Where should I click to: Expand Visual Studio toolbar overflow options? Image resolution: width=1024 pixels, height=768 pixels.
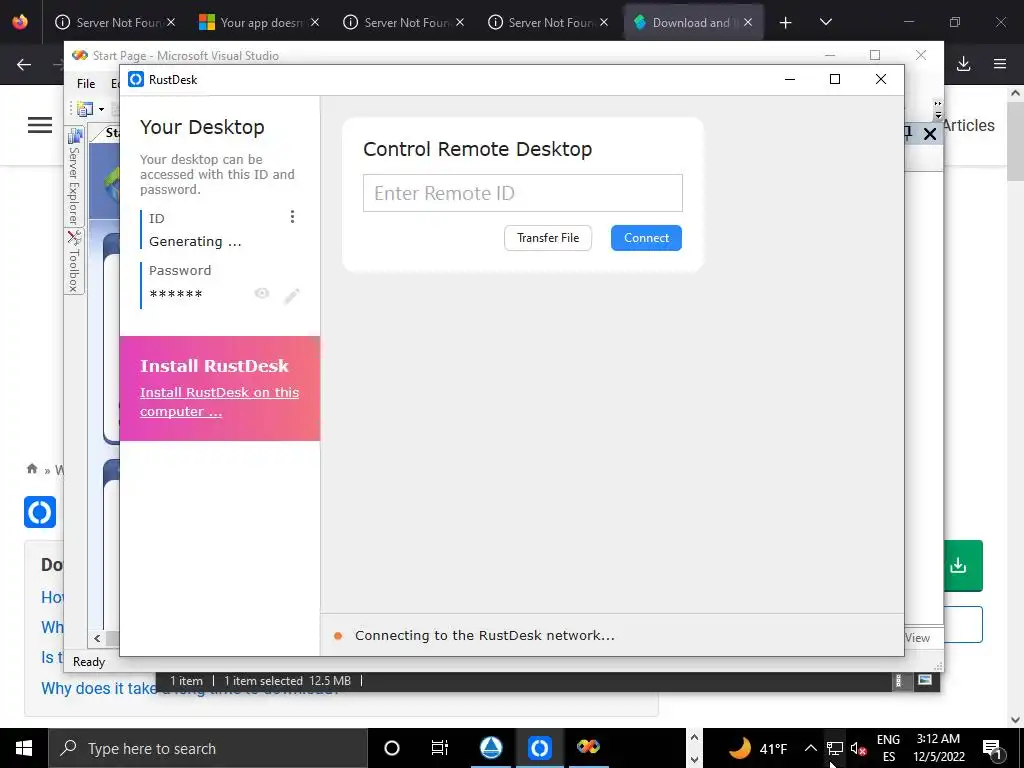click(938, 110)
